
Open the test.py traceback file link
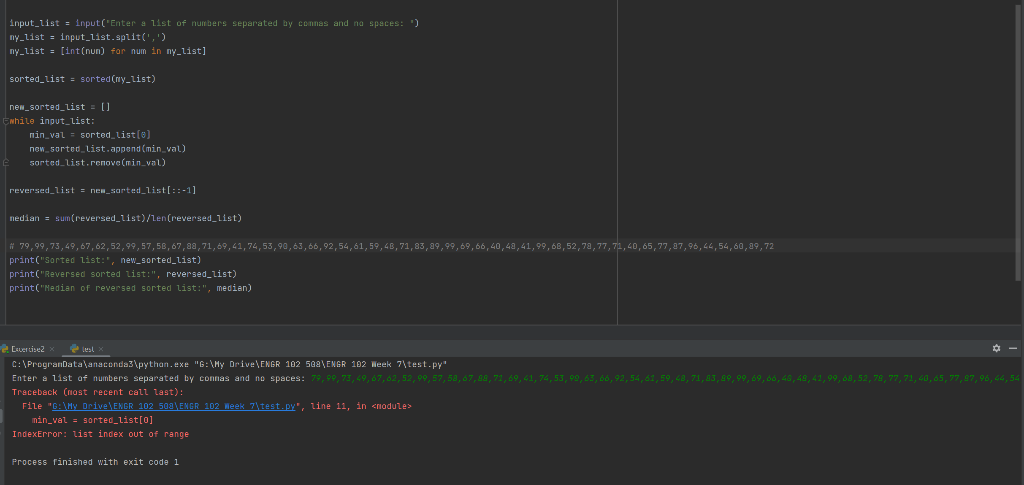[x=174, y=406]
